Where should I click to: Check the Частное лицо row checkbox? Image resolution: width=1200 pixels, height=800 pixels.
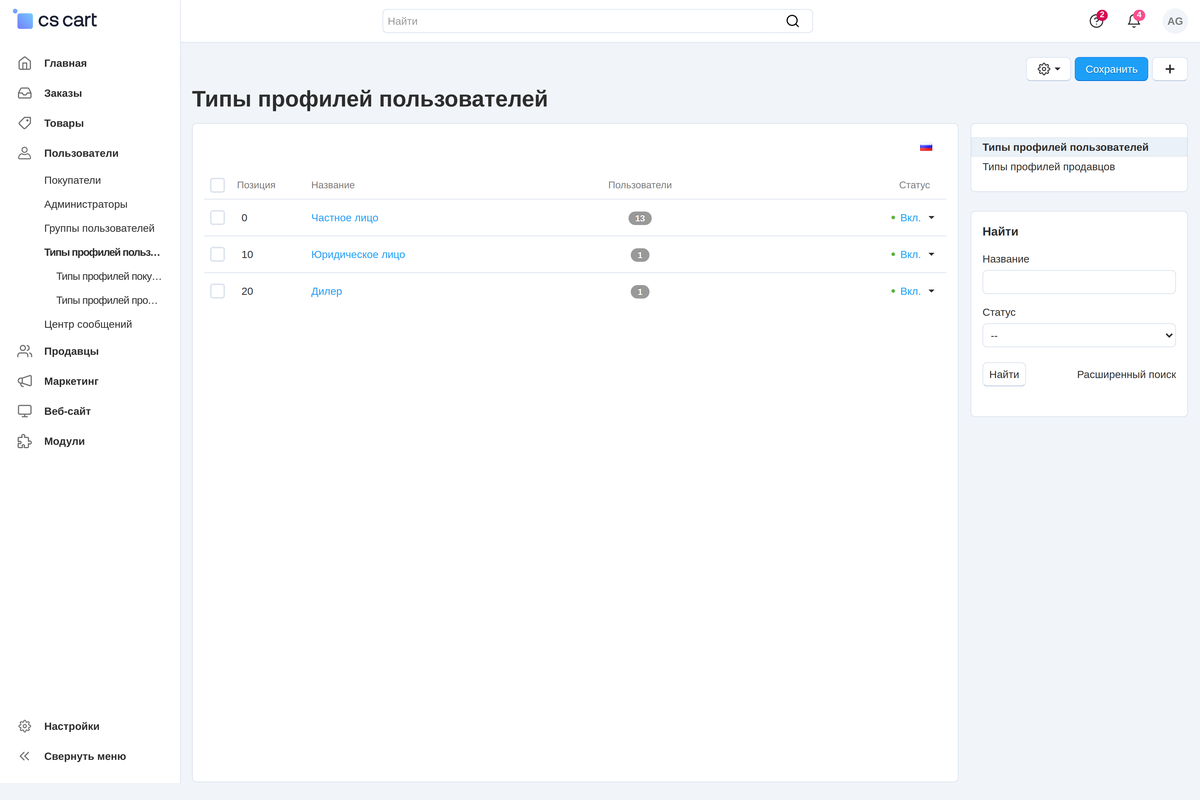point(217,218)
